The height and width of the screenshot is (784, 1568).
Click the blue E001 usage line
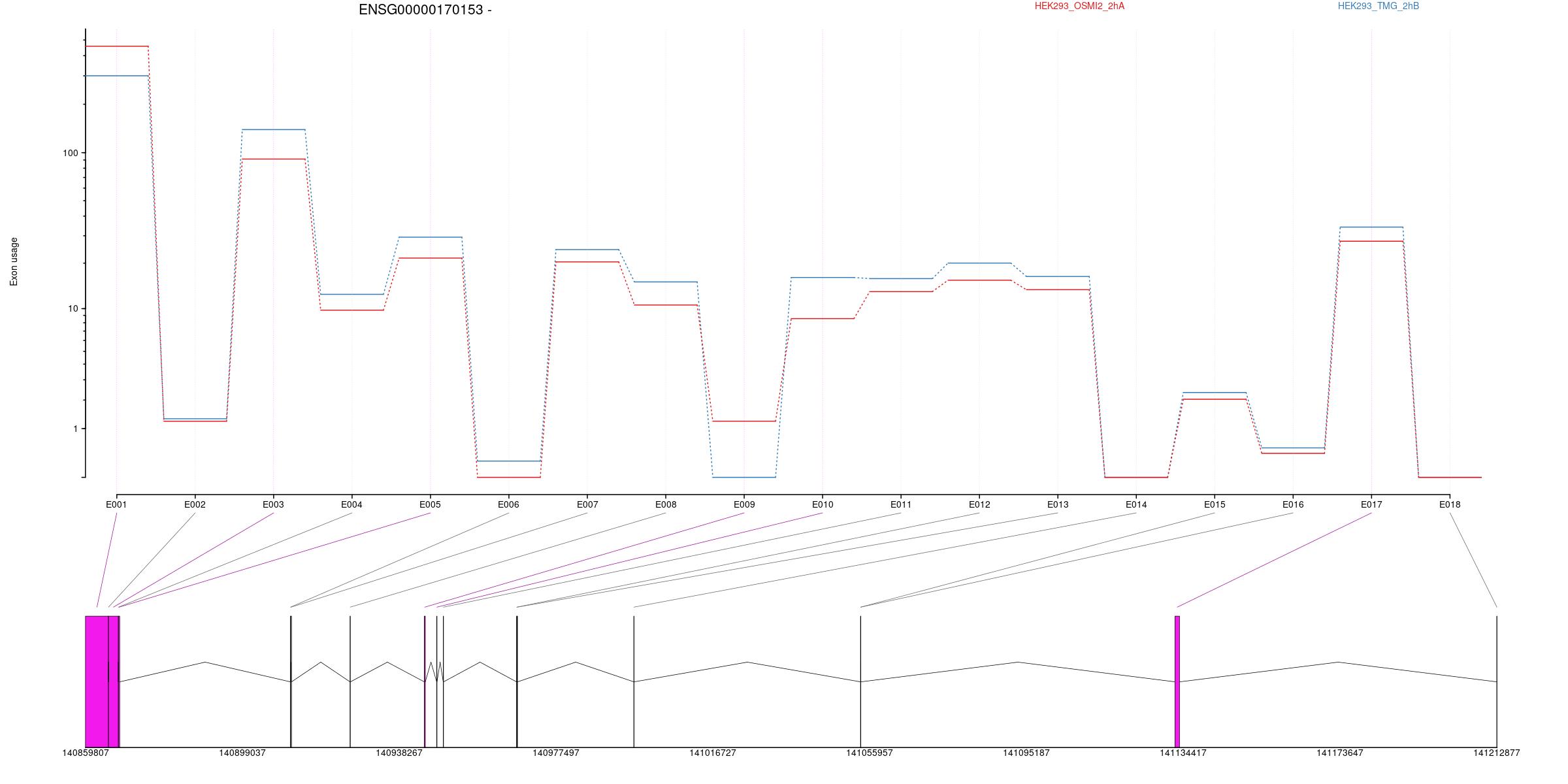(117, 76)
